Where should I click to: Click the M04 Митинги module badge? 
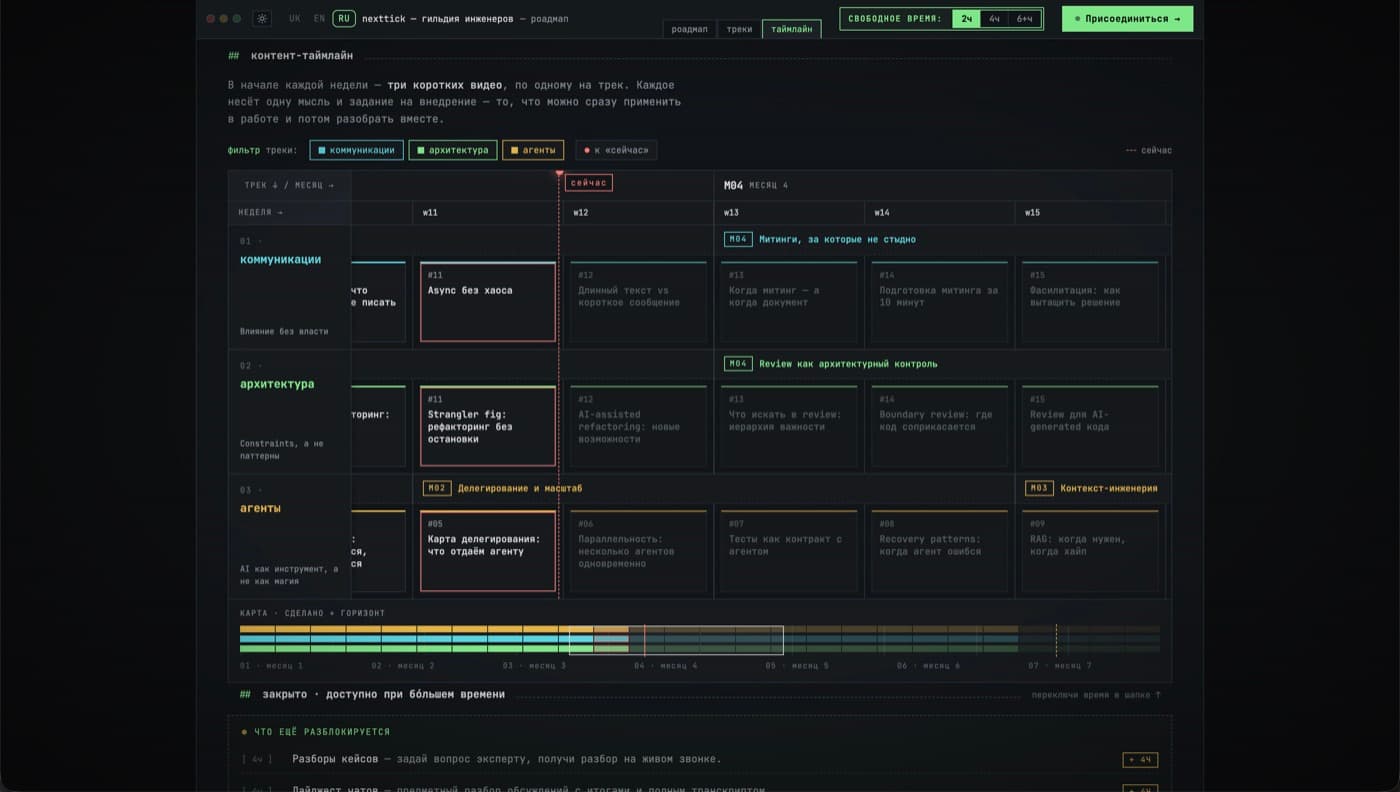coord(738,239)
